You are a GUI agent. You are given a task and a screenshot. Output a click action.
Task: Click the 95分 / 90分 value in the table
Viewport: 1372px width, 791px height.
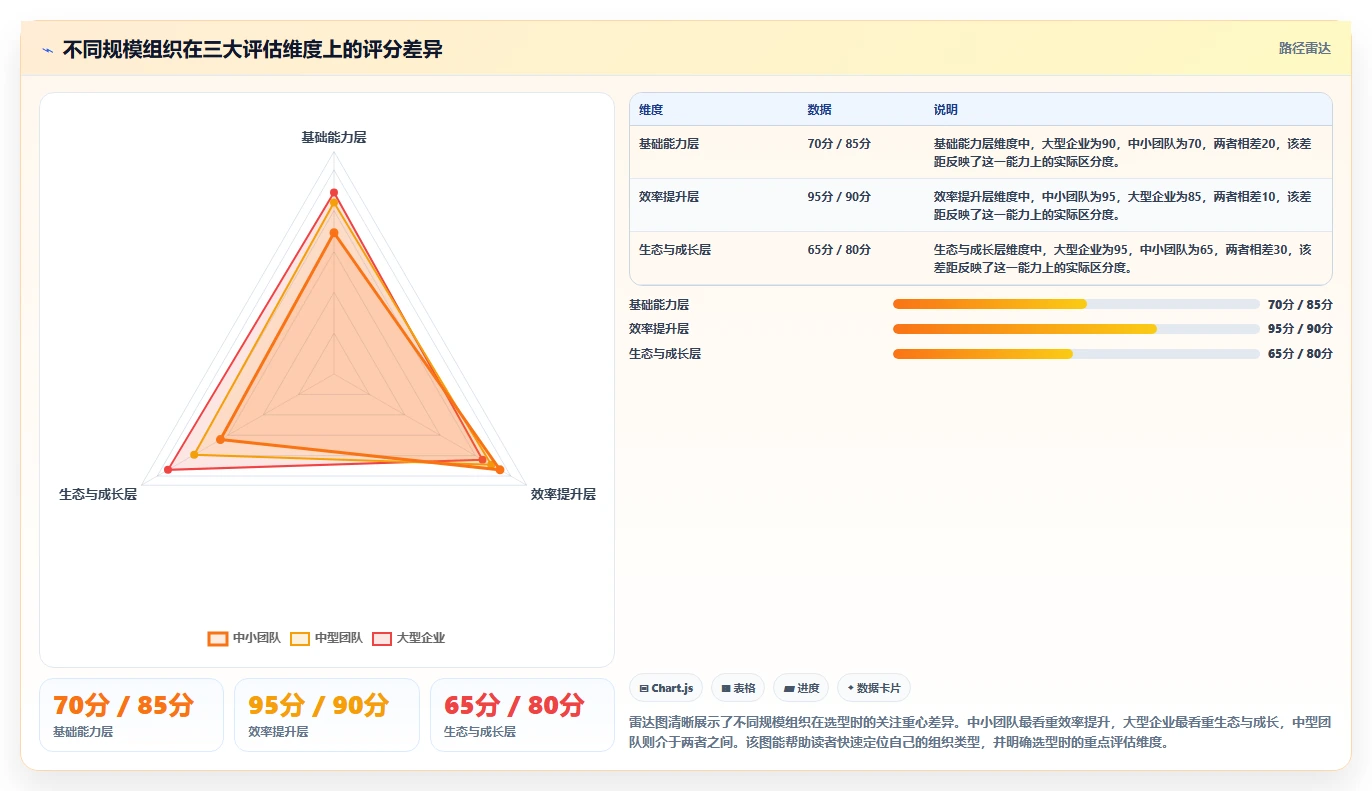[839, 197]
